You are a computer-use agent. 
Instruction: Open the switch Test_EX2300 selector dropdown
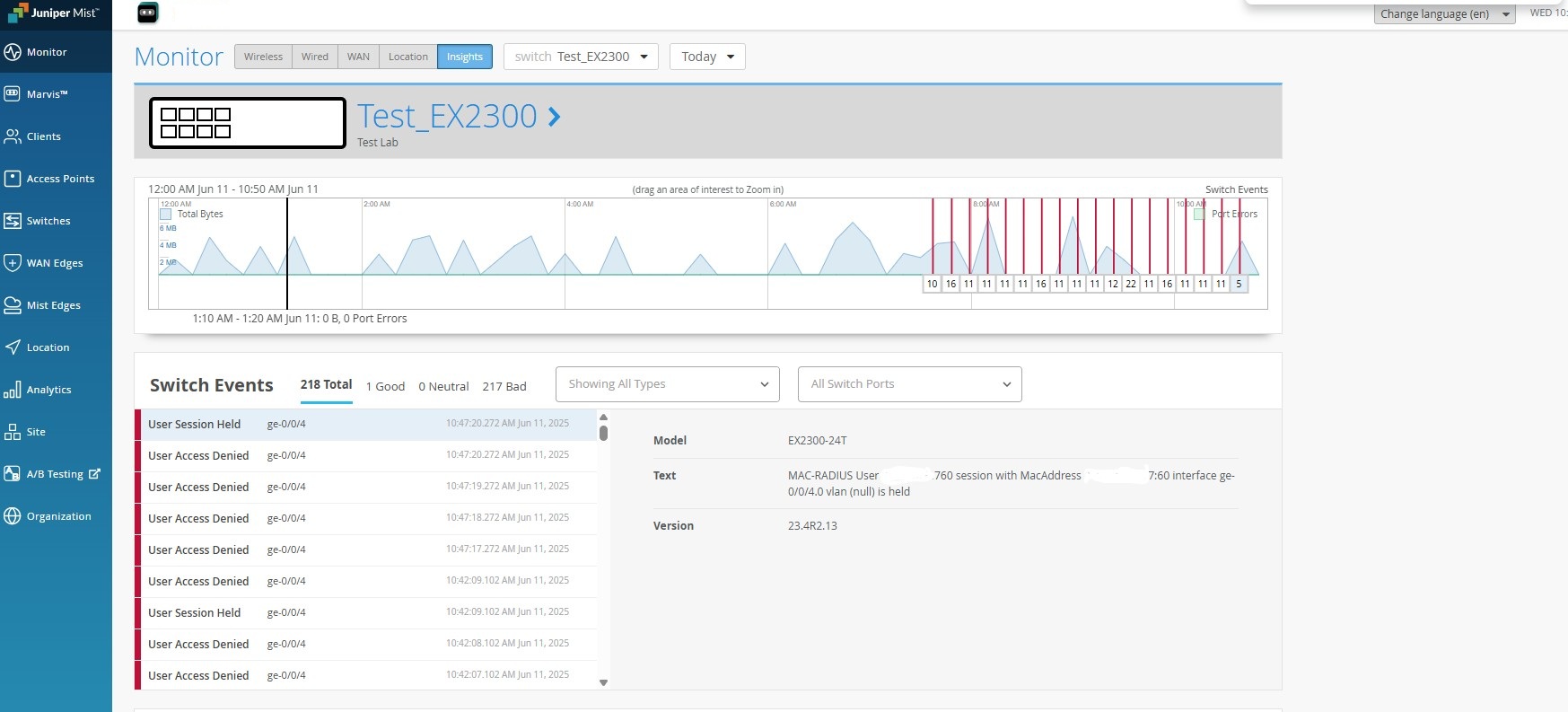click(x=581, y=57)
